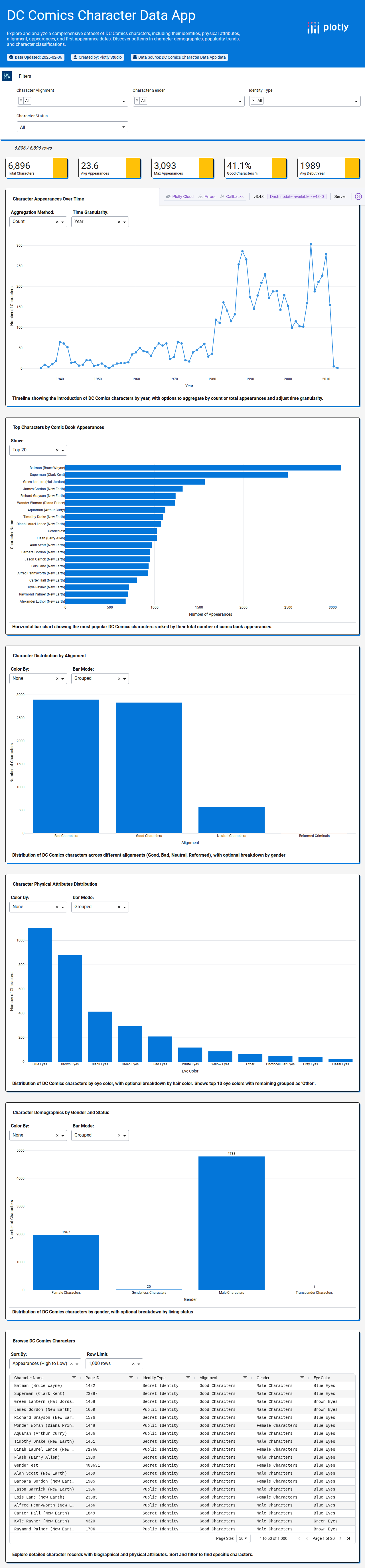Screen dimensions: 365x1568
Task: Clear Bar Mode in Physical Attributes chart
Action: [x=119, y=907]
